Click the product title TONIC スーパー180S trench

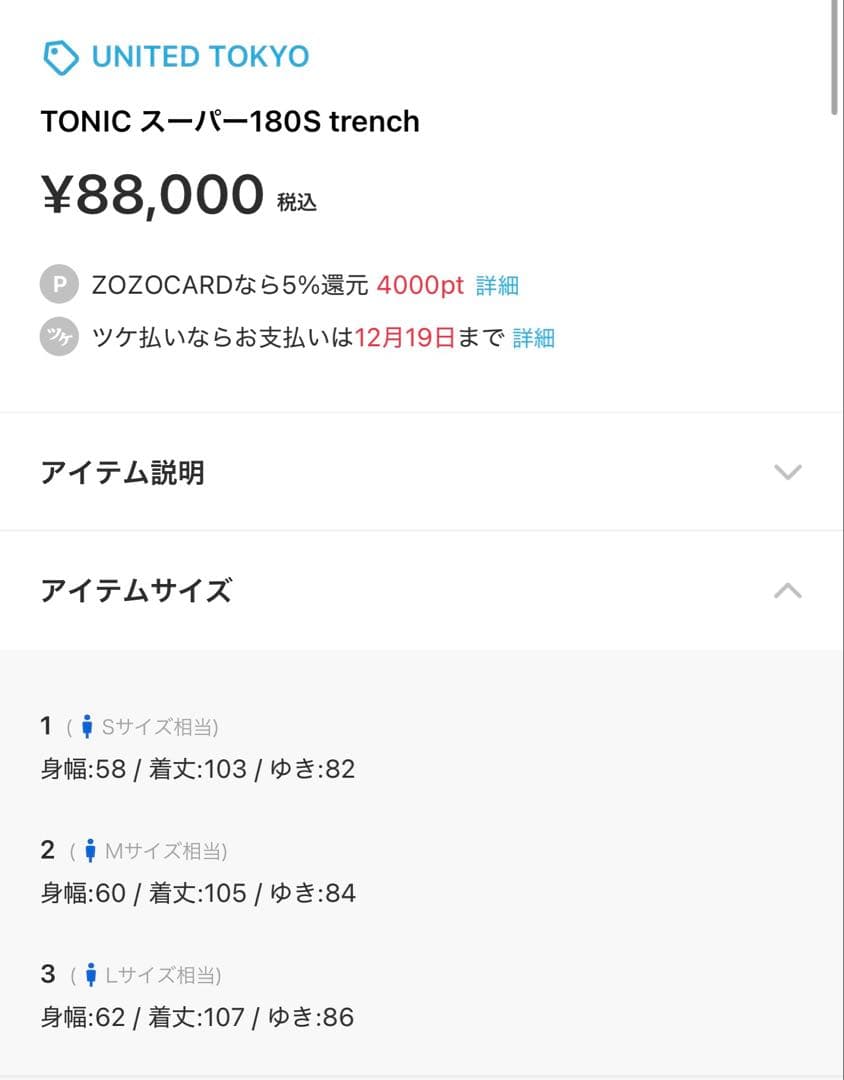coord(230,122)
